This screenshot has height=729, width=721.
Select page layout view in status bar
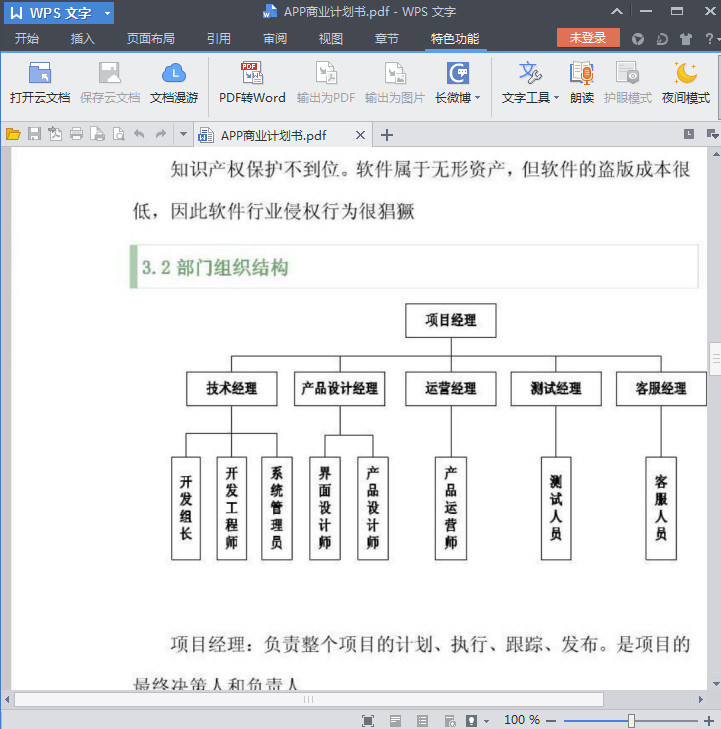pos(395,721)
